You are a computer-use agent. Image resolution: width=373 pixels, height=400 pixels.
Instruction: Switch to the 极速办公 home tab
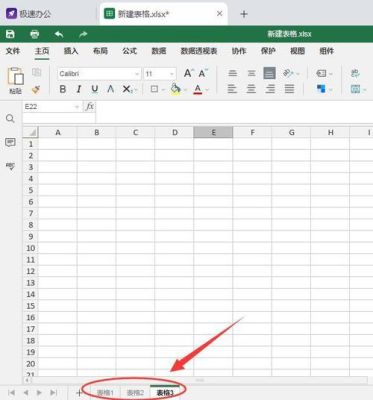29,14
